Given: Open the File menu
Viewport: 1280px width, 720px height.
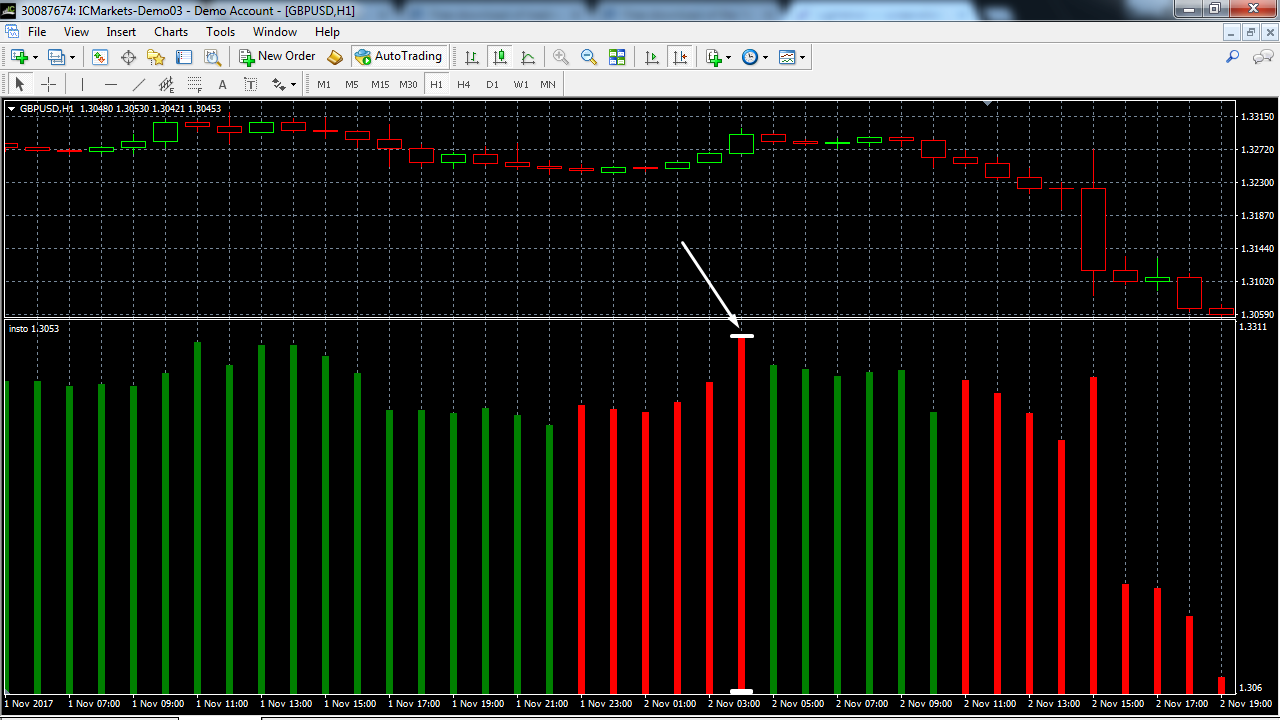Looking at the screenshot, I should pyautogui.click(x=37, y=32).
